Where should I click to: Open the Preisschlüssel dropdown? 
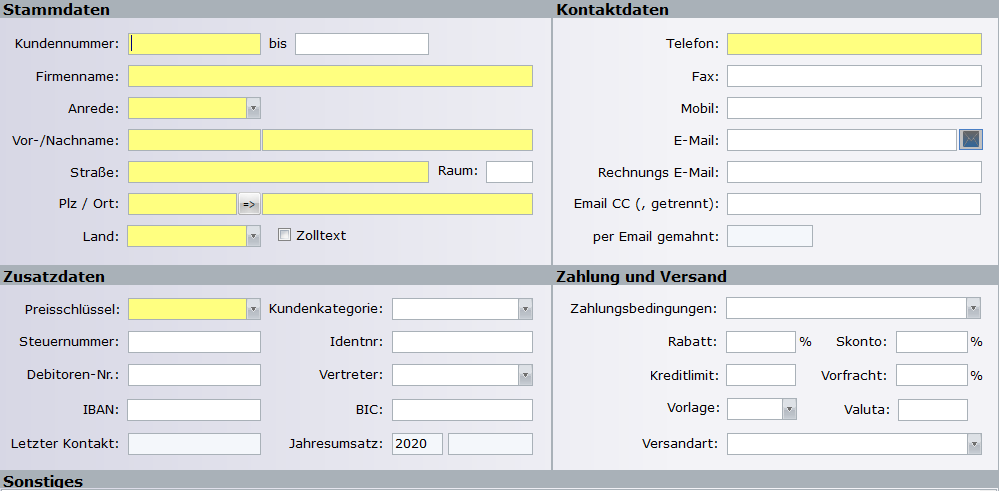click(x=253, y=309)
